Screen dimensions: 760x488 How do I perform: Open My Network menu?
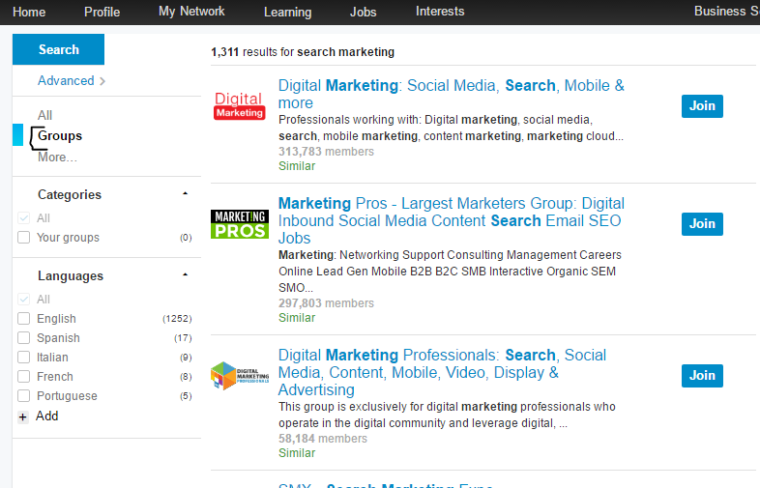pos(191,11)
